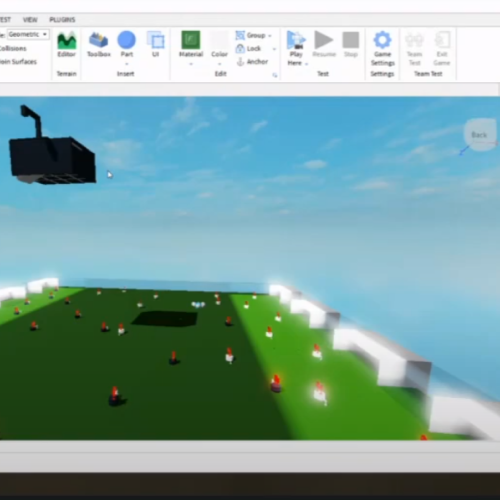Viewport: 500px width, 500px height.
Task: Toggle the Join Surfaces option
Action: (18, 62)
